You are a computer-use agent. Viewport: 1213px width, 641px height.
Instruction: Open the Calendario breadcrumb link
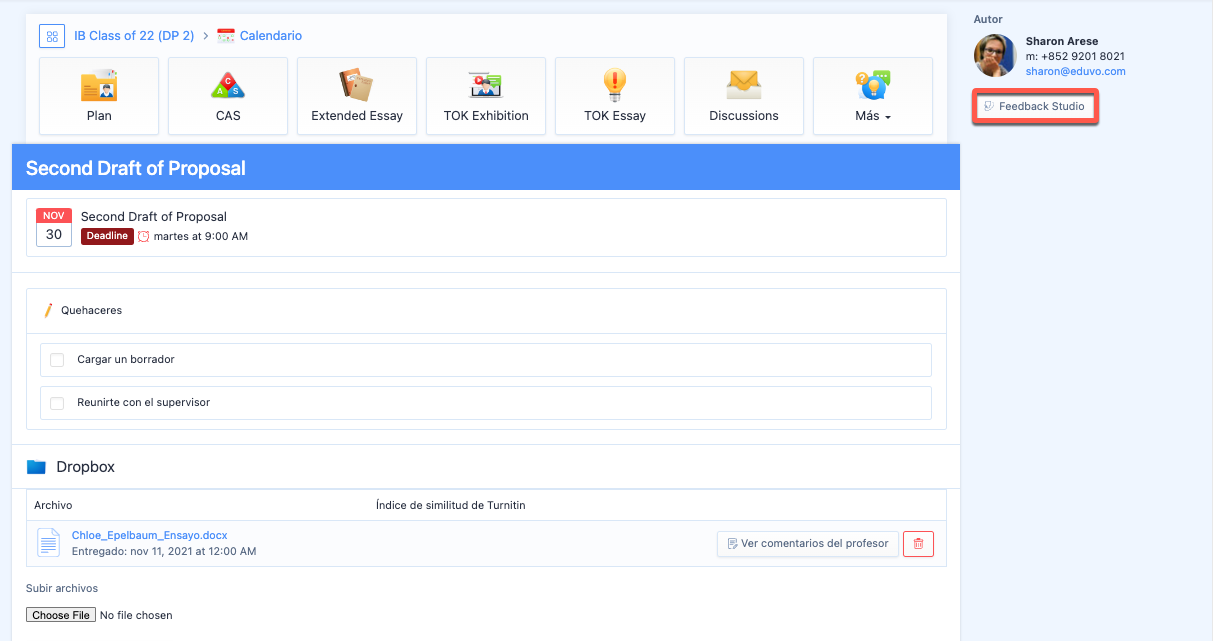[270, 36]
